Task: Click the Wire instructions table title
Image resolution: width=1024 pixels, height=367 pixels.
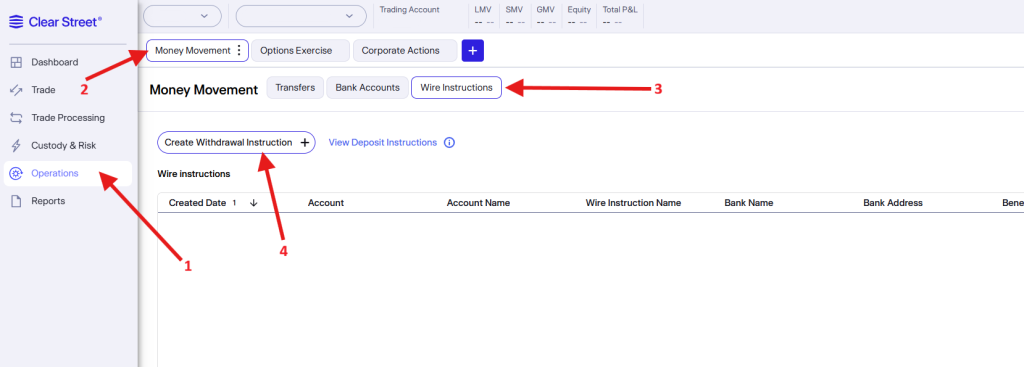Action: (194, 174)
